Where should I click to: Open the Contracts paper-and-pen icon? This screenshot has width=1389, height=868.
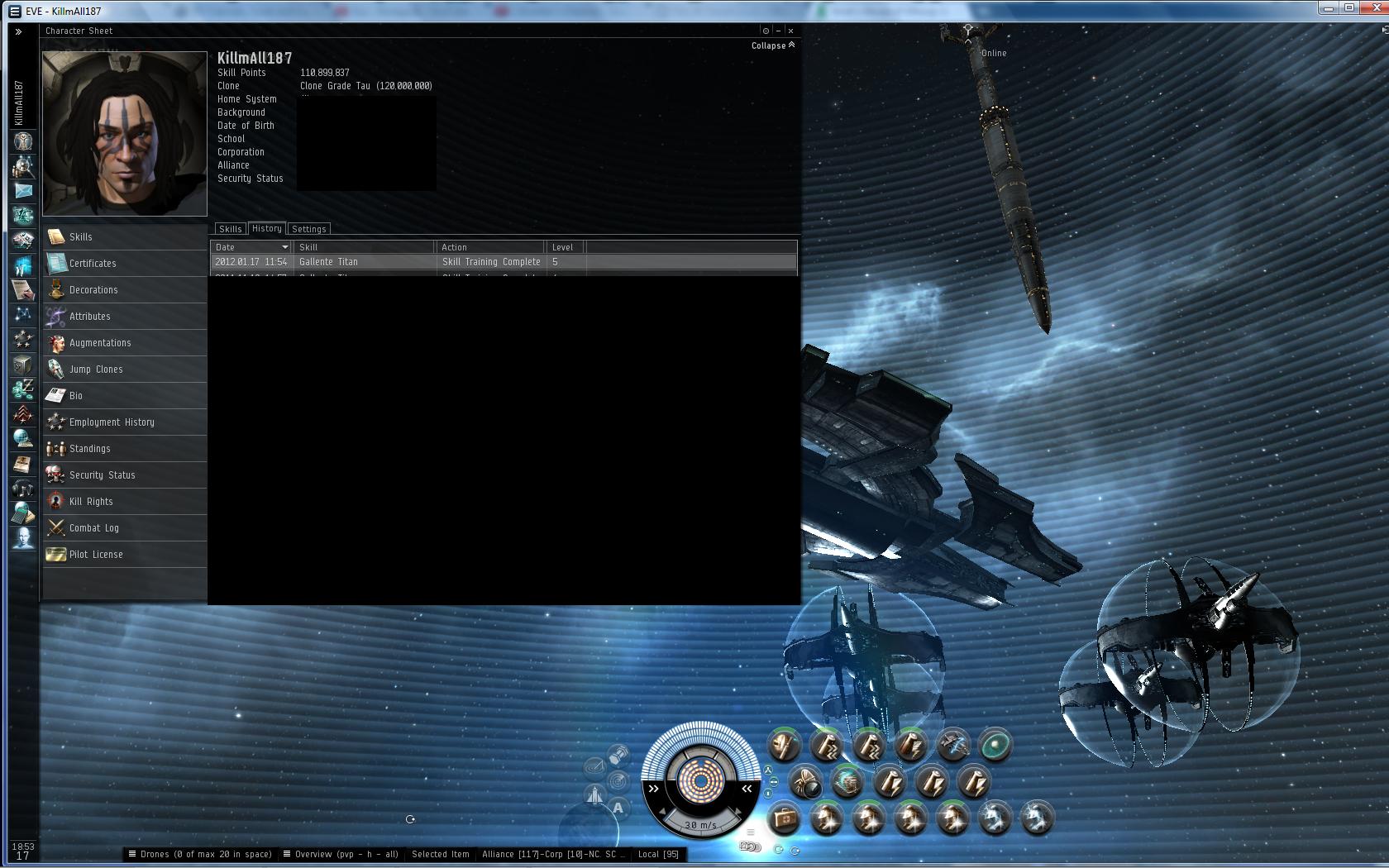click(23, 290)
